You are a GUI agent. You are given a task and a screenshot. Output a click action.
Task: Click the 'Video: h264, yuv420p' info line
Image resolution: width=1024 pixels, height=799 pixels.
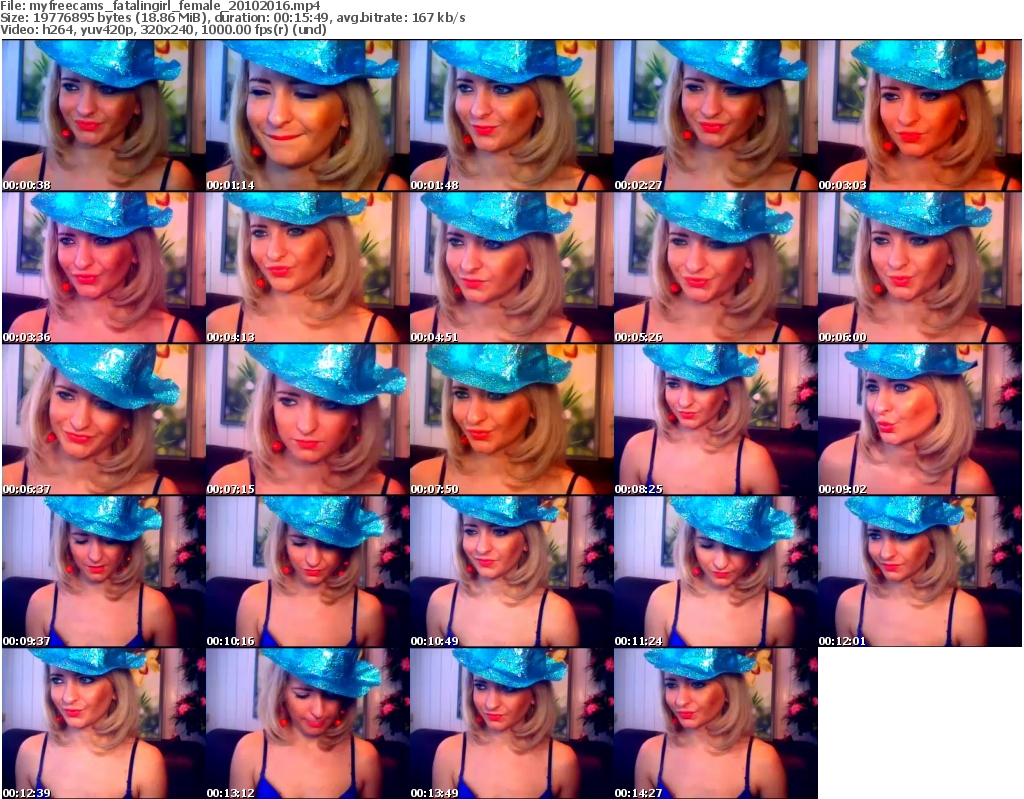click(x=163, y=29)
